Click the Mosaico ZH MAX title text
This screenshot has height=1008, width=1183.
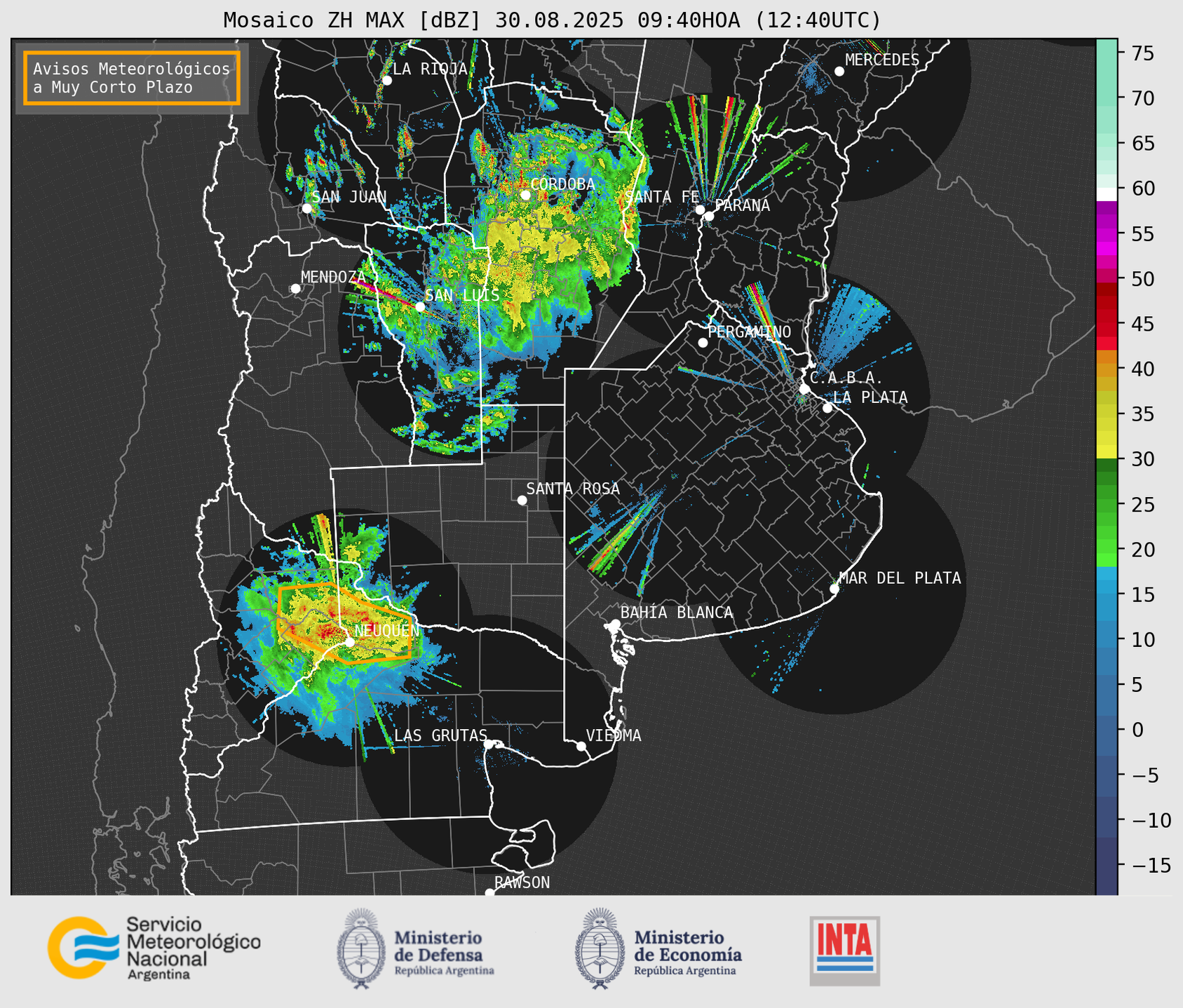[x=552, y=20]
